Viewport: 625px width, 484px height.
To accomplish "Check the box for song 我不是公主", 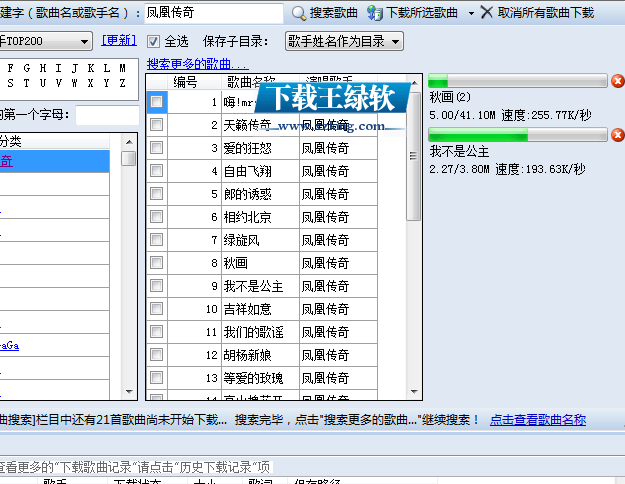I will (157, 286).
